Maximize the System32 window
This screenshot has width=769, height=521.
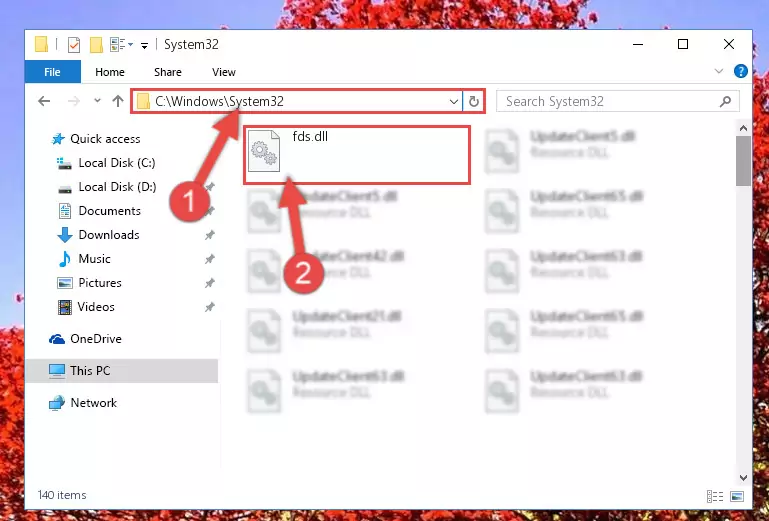coord(683,45)
